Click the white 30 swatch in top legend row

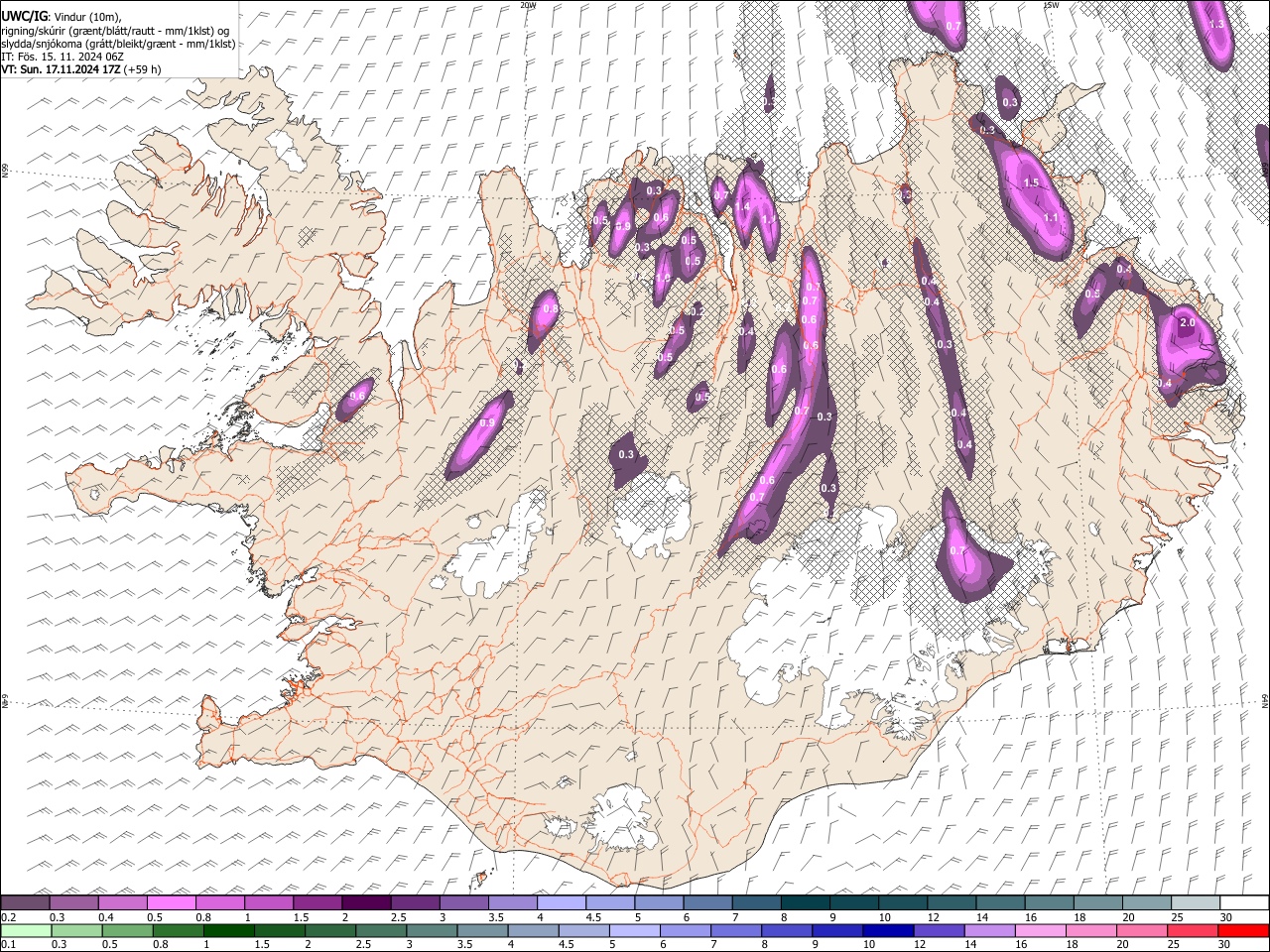pyautogui.click(x=1243, y=903)
